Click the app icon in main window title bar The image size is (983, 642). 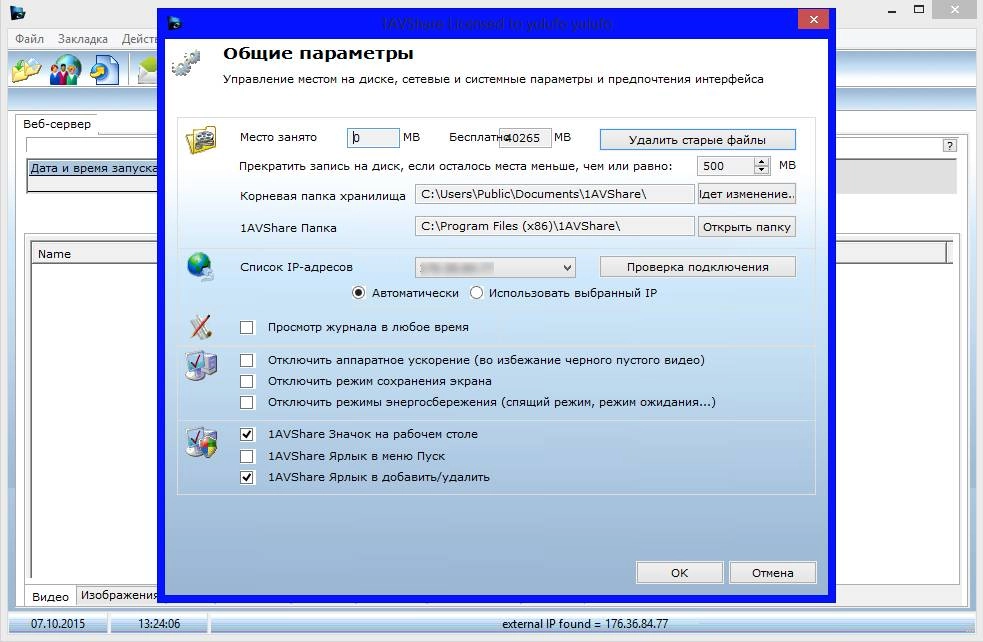tap(17, 11)
